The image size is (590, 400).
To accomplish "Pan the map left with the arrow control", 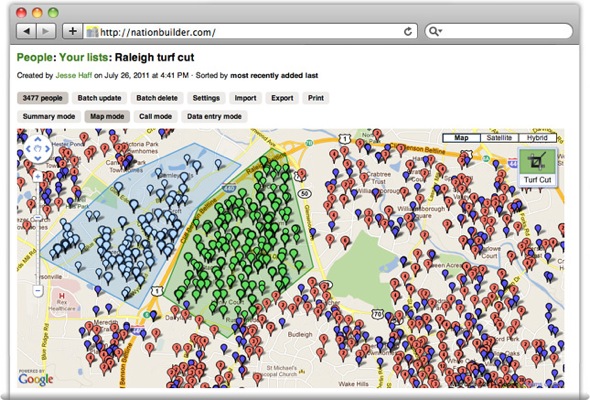I will point(28,149).
